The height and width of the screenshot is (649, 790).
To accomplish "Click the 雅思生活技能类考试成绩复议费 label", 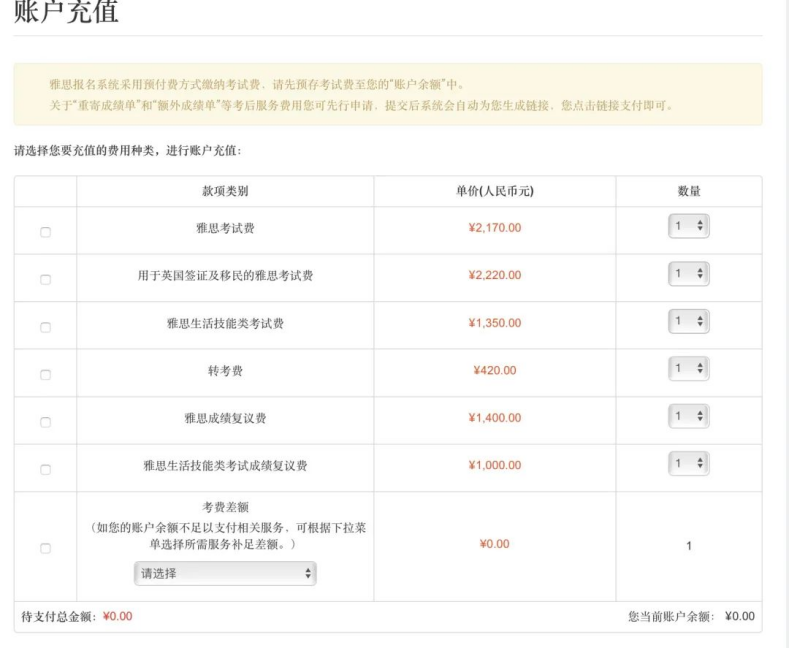I will point(225,466).
